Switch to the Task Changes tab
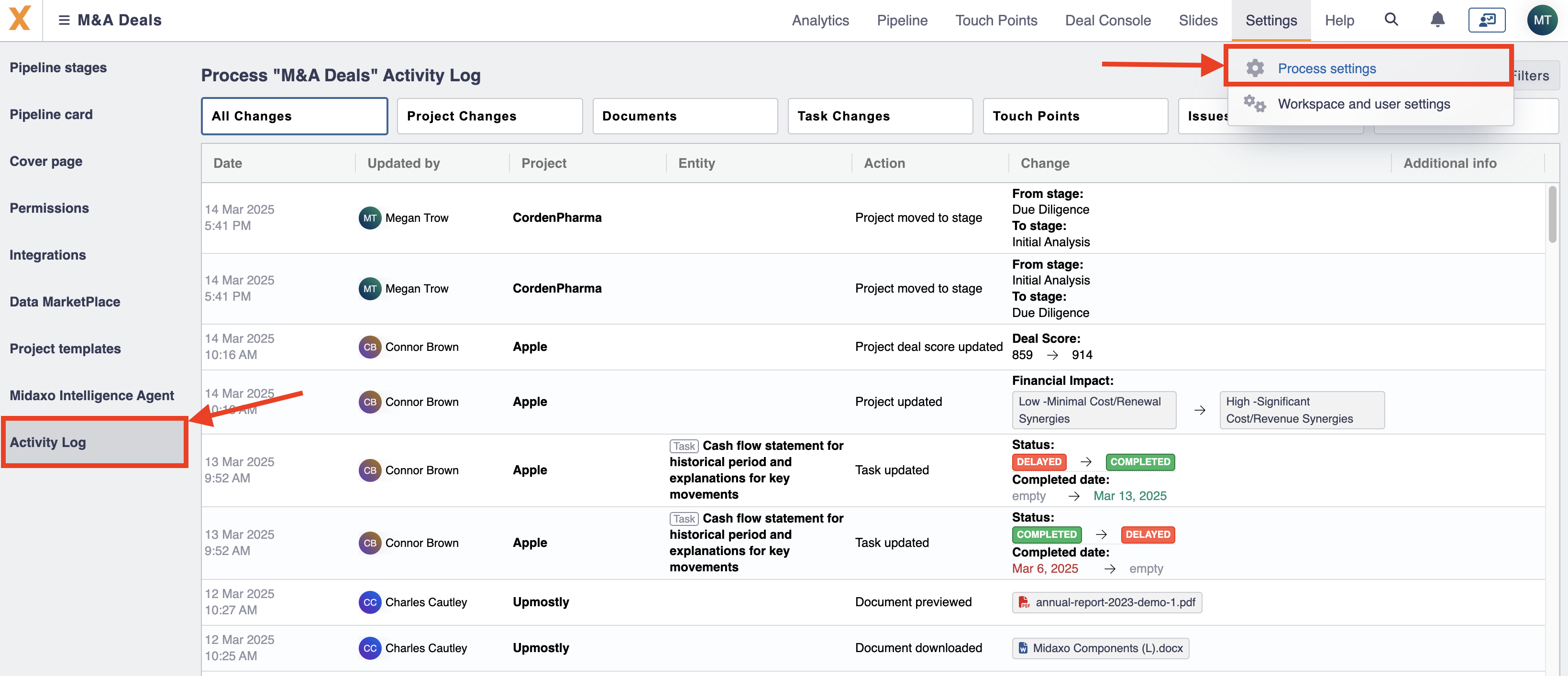Viewport: 1568px width, 676px height. 880,116
